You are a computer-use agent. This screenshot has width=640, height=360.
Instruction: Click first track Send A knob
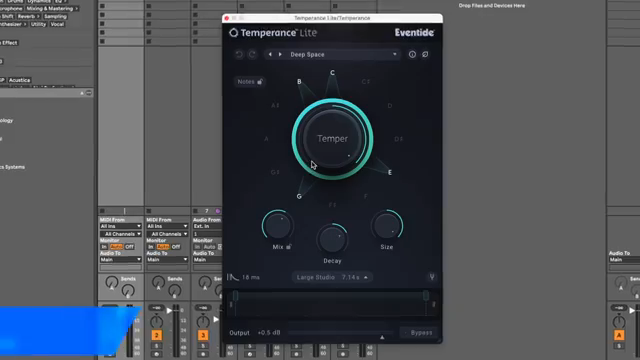111,282
